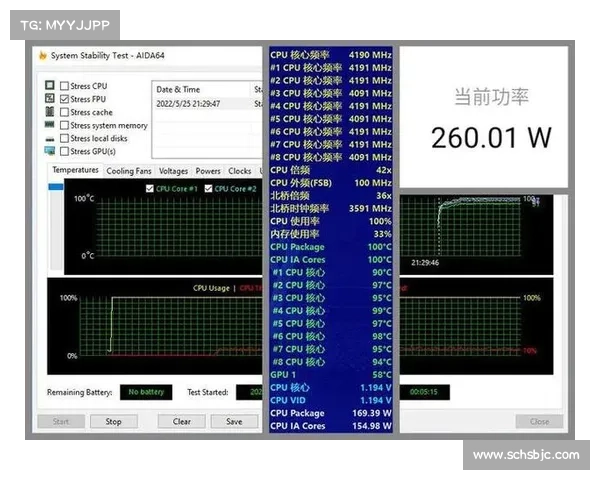This screenshot has height=480, width=600.
Task: Click the Save button
Action: tap(234, 421)
